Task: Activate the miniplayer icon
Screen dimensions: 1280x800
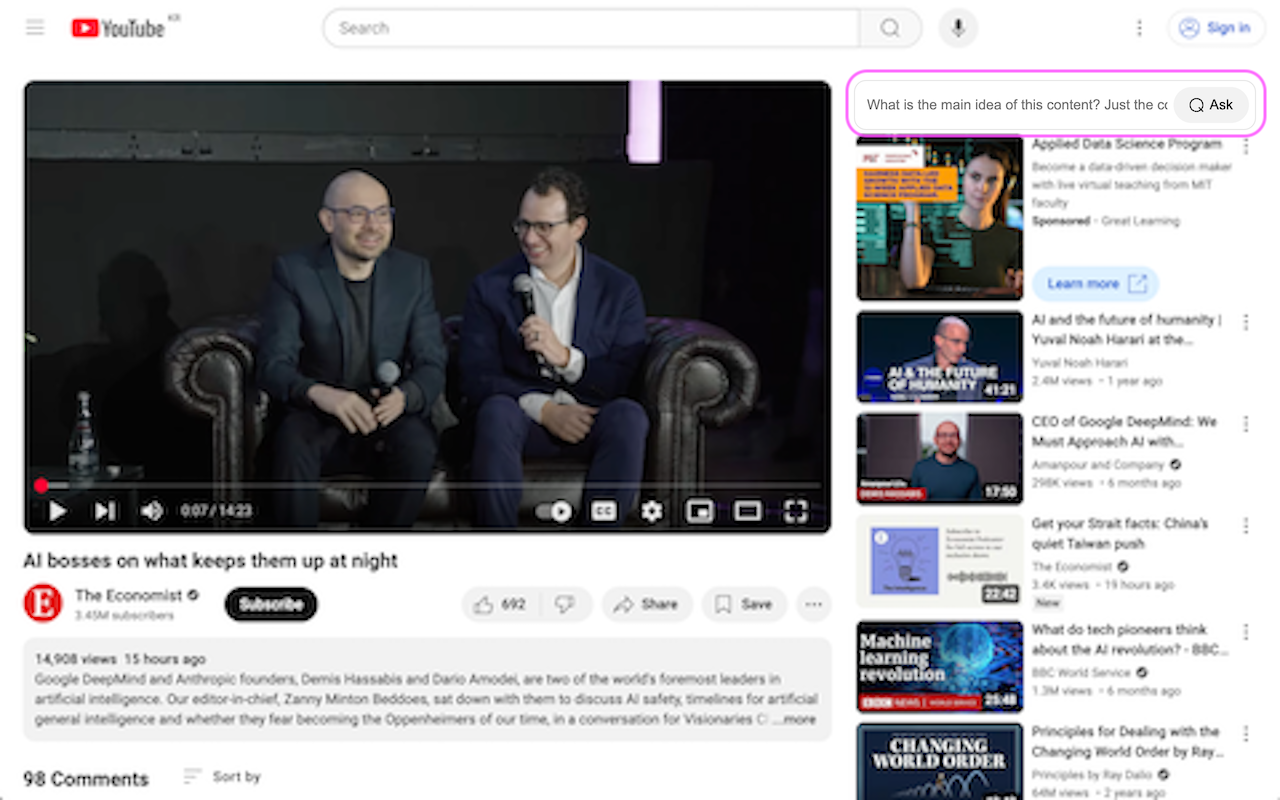Action: (699, 511)
